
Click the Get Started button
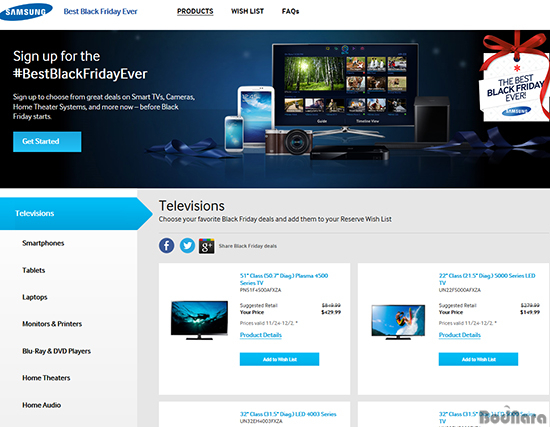click(47, 141)
